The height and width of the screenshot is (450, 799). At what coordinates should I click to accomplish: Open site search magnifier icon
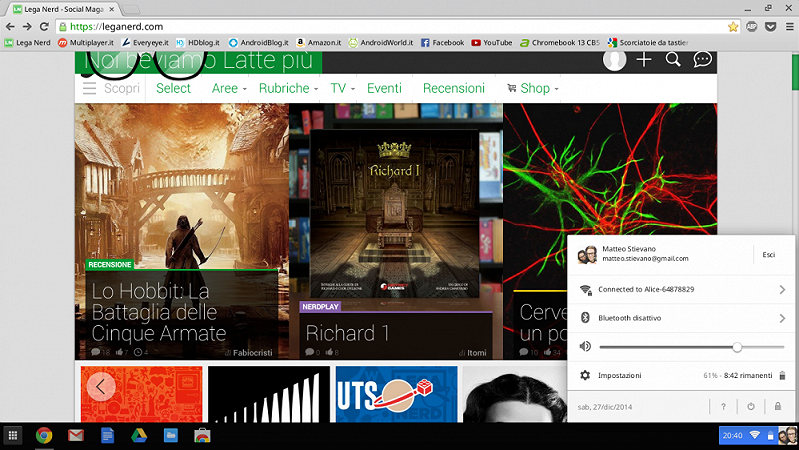click(673, 60)
